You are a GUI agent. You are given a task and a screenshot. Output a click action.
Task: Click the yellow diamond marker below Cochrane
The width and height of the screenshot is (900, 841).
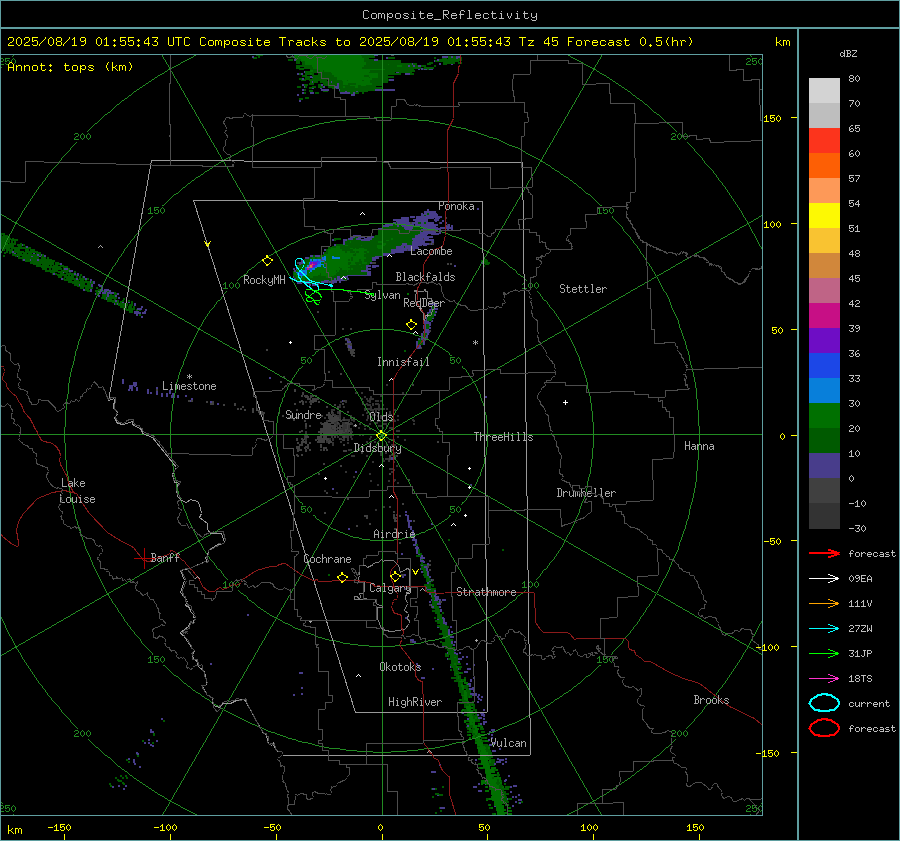343,577
